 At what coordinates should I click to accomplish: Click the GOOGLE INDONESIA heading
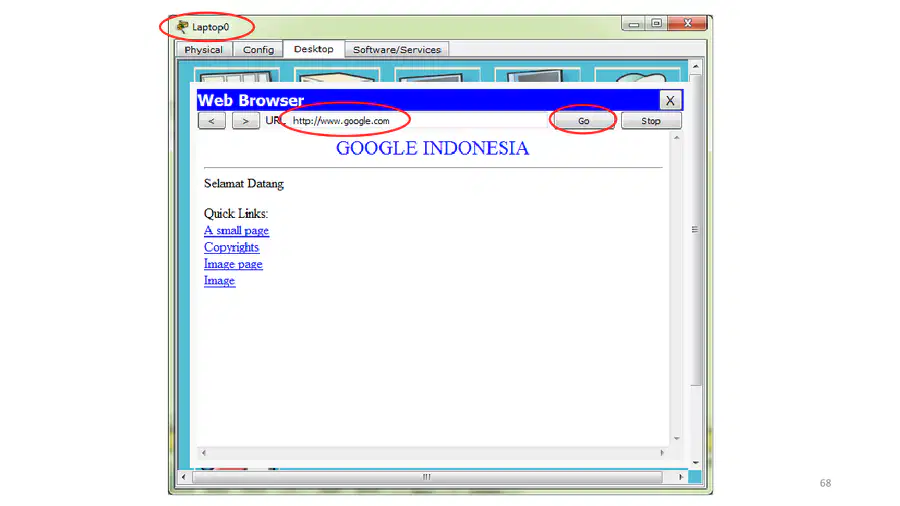pos(432,148)
